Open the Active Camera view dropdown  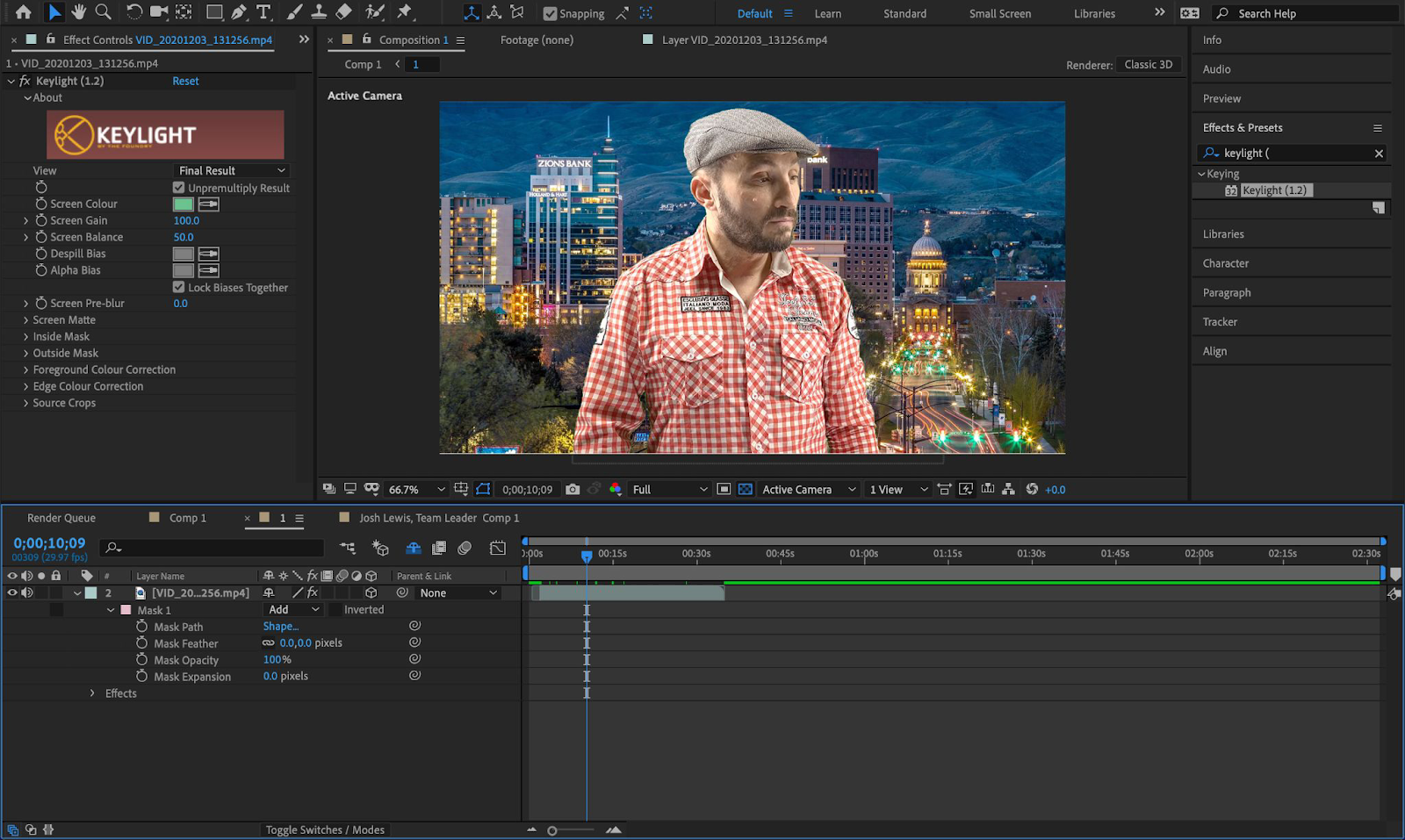click(x=806, y=489)
